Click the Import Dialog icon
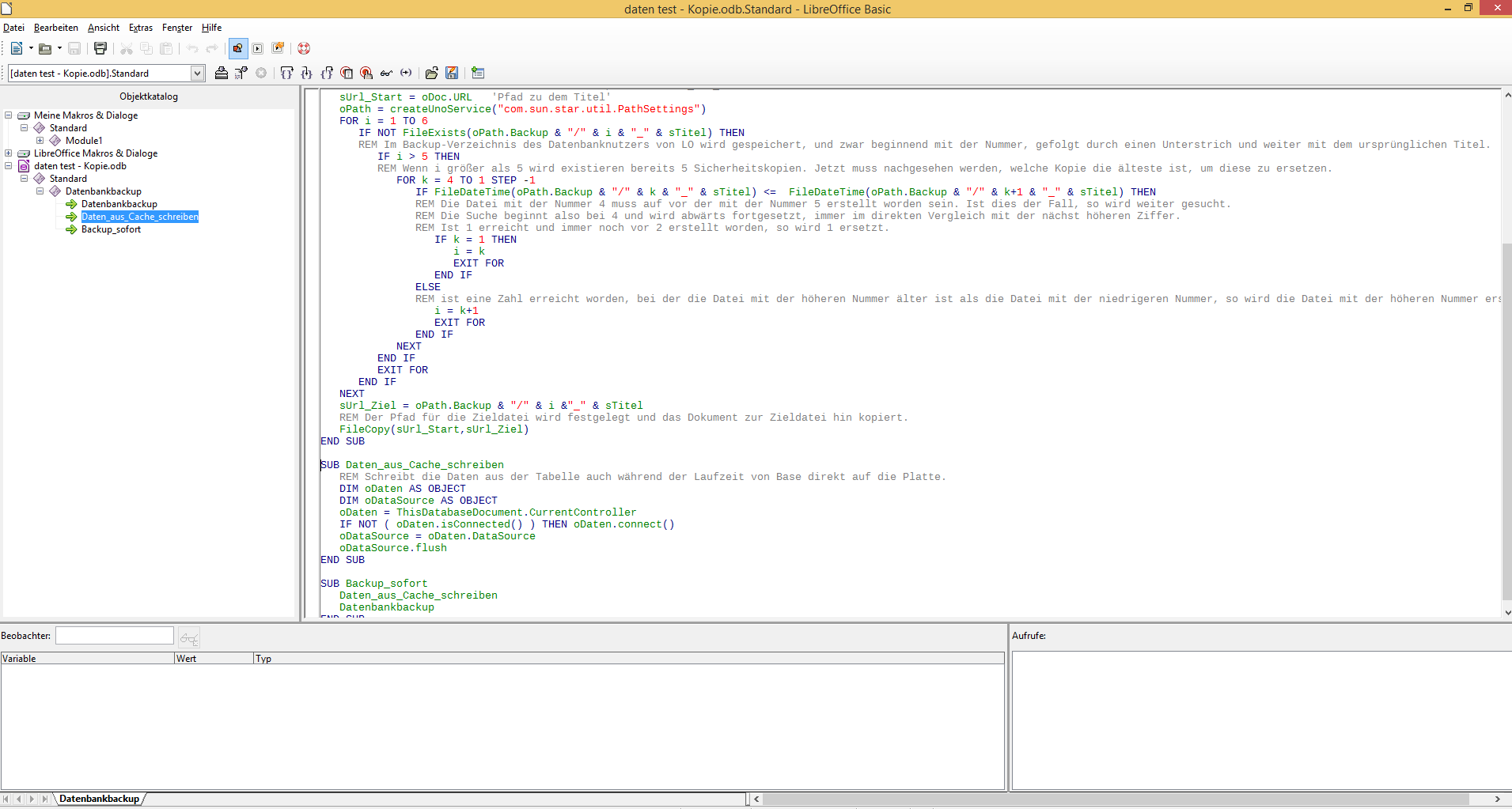The width and height of the screenshot is (1512, 809). click(x=478, y=73)
